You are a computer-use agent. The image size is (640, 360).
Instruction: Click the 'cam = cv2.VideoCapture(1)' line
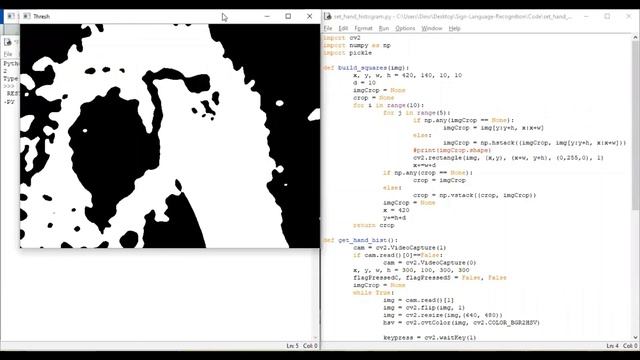click(x=400, y=248)
